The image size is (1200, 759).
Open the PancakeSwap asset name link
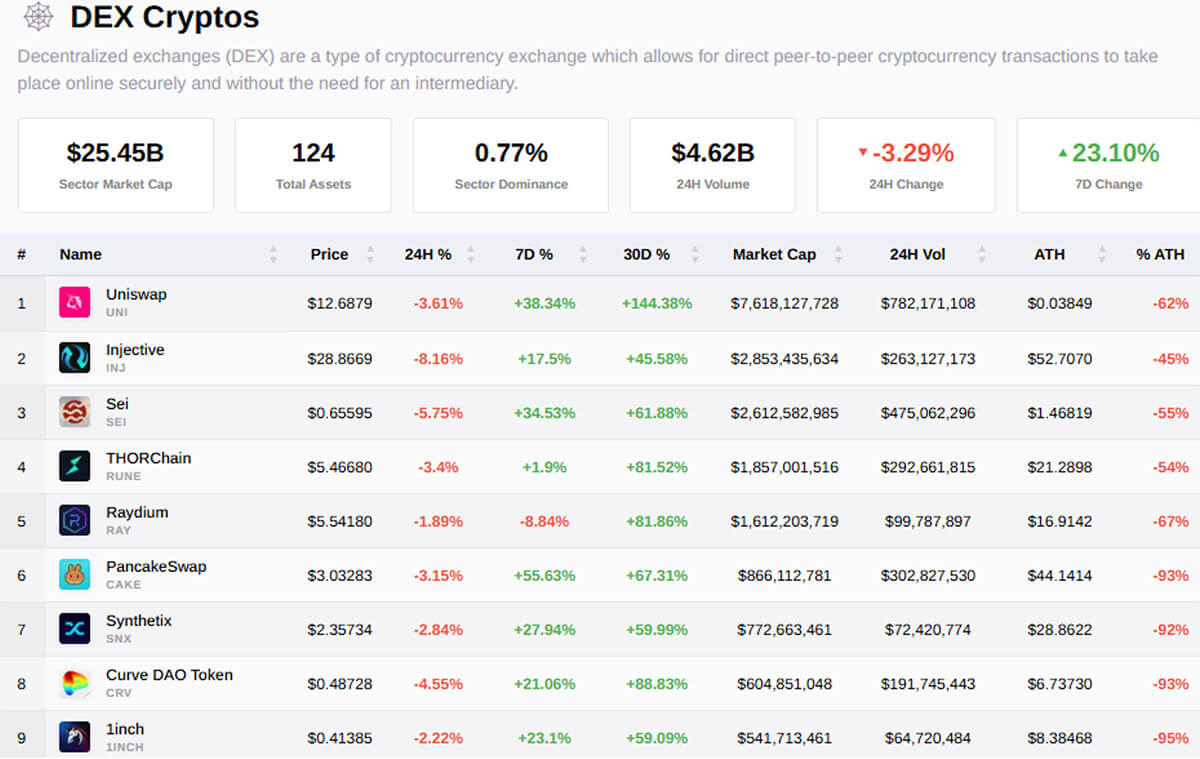[x=156, y=567]
